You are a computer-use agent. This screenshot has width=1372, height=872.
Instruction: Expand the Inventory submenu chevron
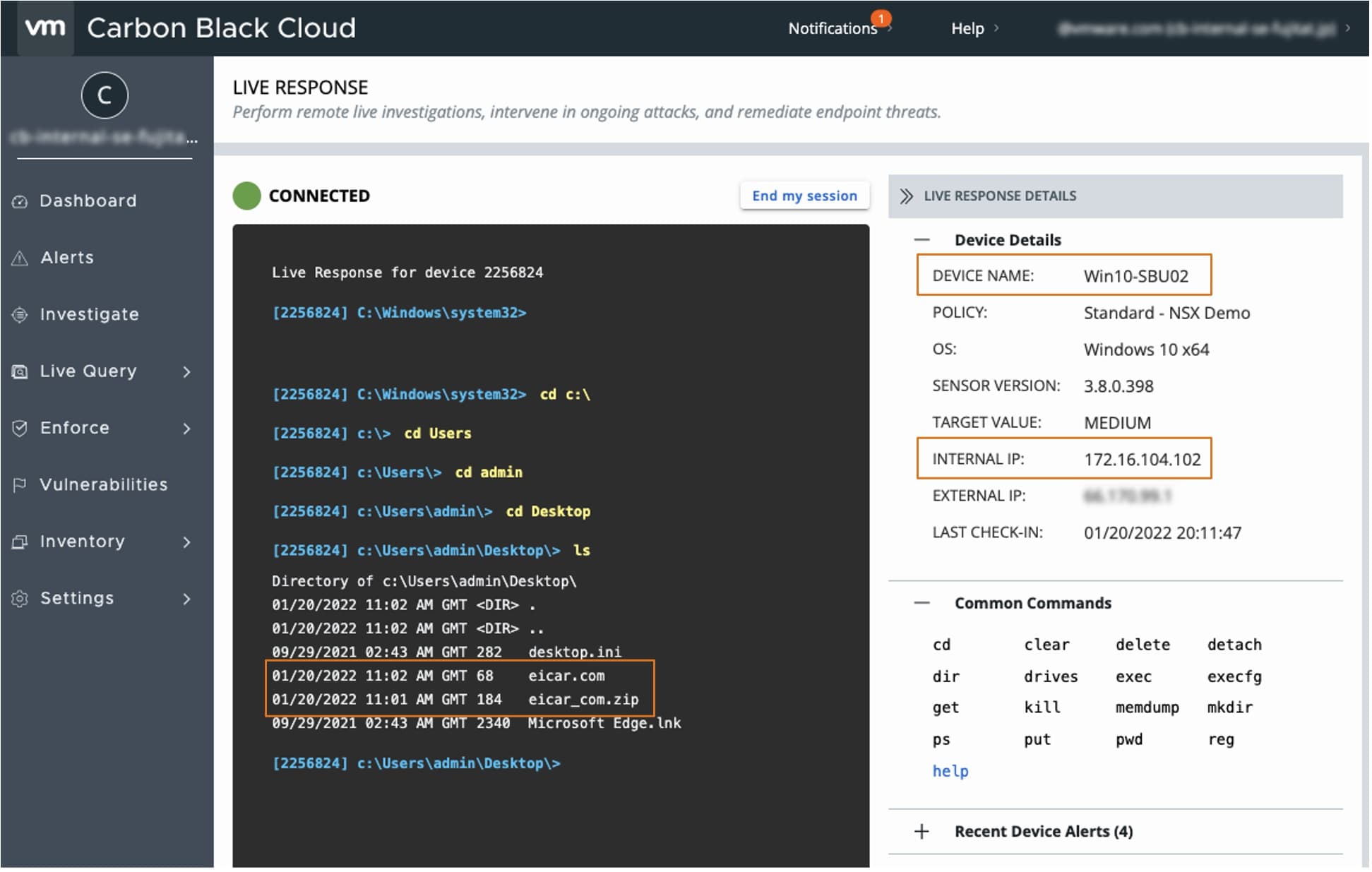187,542
